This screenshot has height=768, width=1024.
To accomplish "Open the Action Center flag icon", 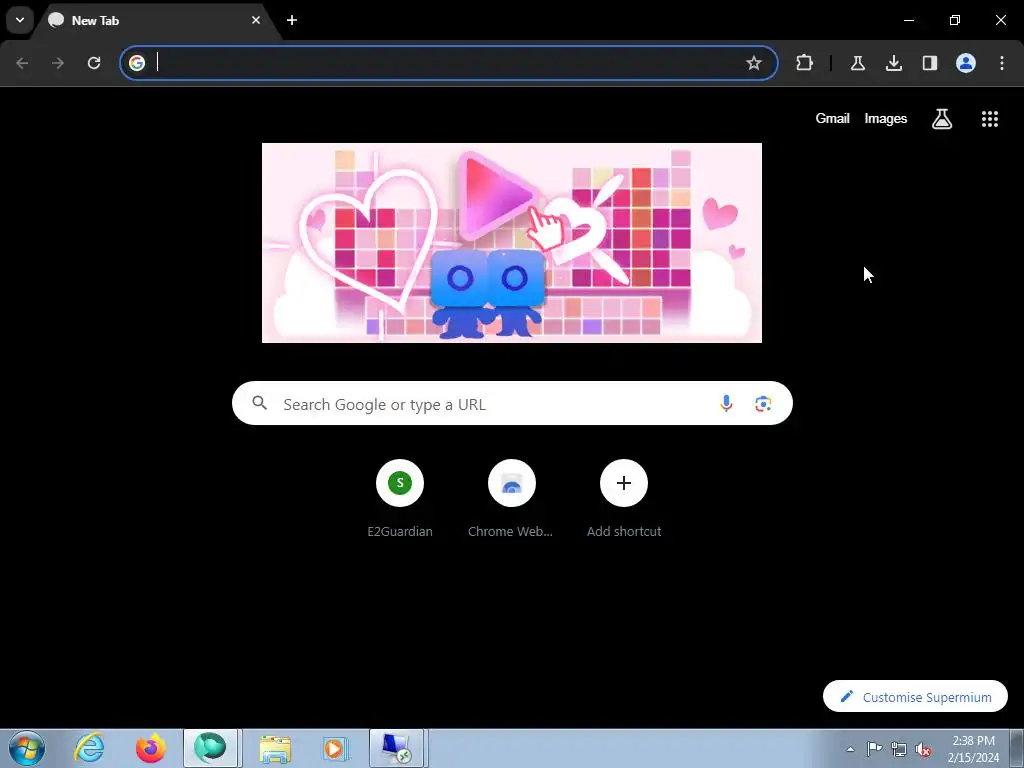I will 874,749.
